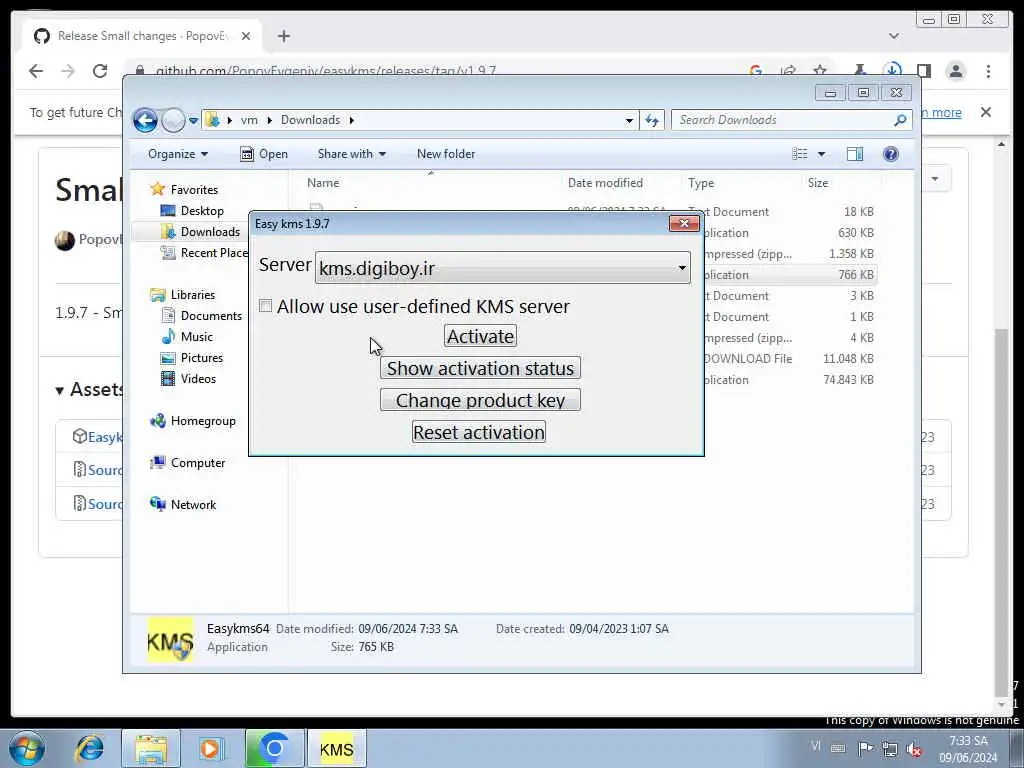1024x768 pixels.
Task: Dismiss the Chrome infobar with X
Action: [x=985, y=112]
